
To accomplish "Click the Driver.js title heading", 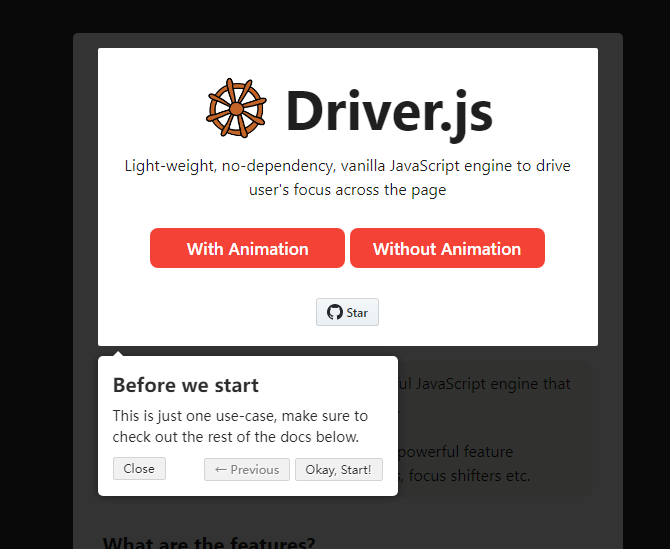I will [389, 112].
